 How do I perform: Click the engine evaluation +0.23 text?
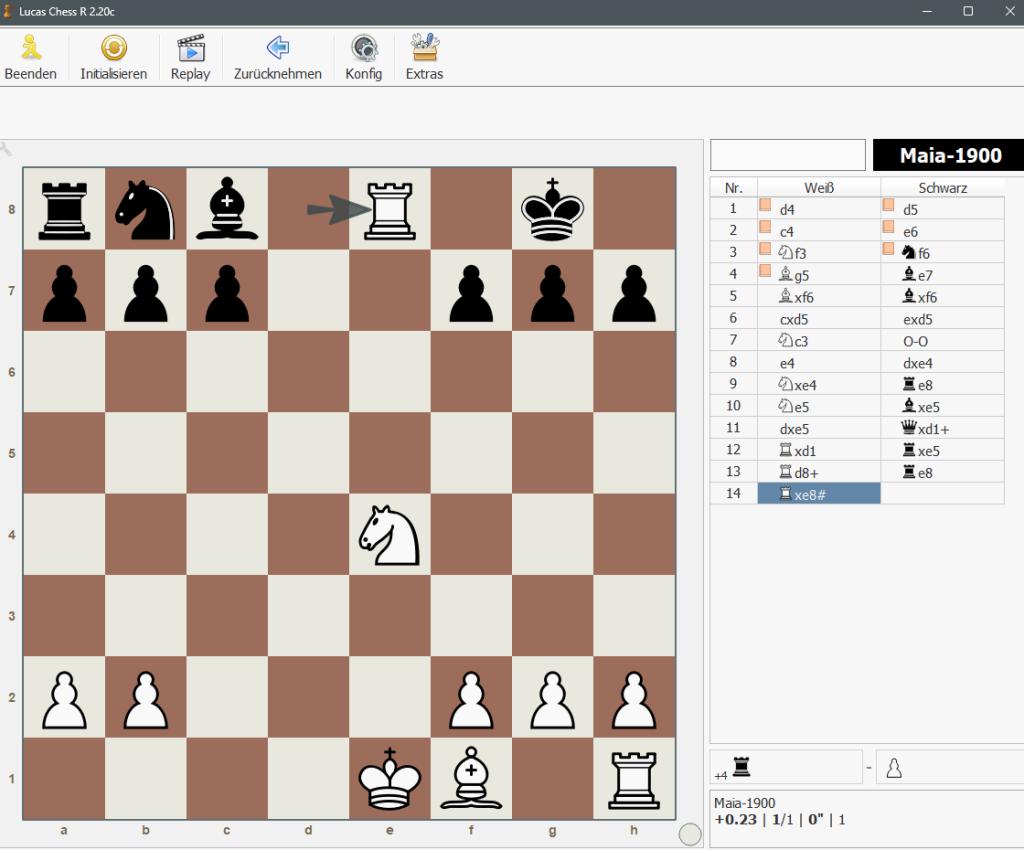tap(735, 820)
